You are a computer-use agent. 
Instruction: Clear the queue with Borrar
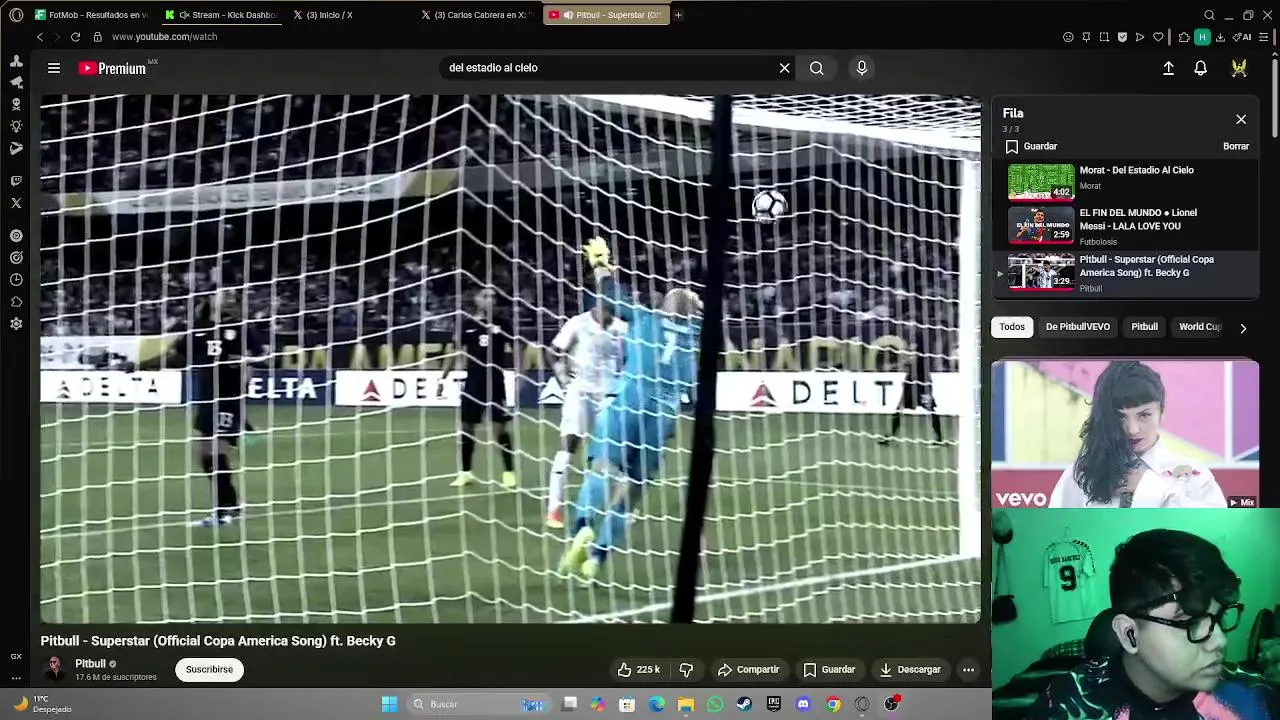(x=1236, y=146)
